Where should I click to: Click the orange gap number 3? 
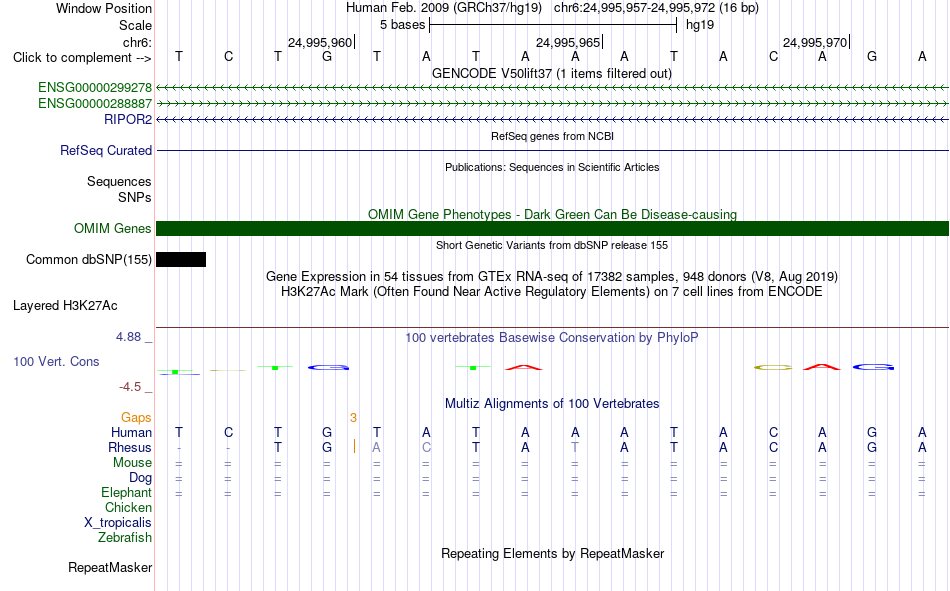(353, 418)
